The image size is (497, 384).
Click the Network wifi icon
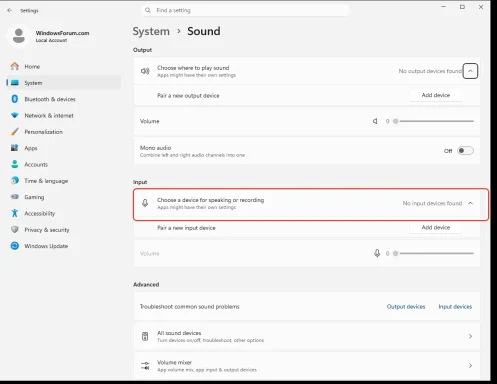(x=15, y=115)
